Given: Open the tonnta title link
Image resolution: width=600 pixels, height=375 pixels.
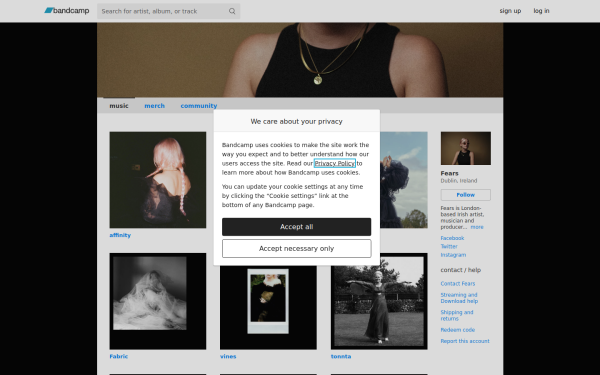Looking at the screenshot, I should pos(341,357).
